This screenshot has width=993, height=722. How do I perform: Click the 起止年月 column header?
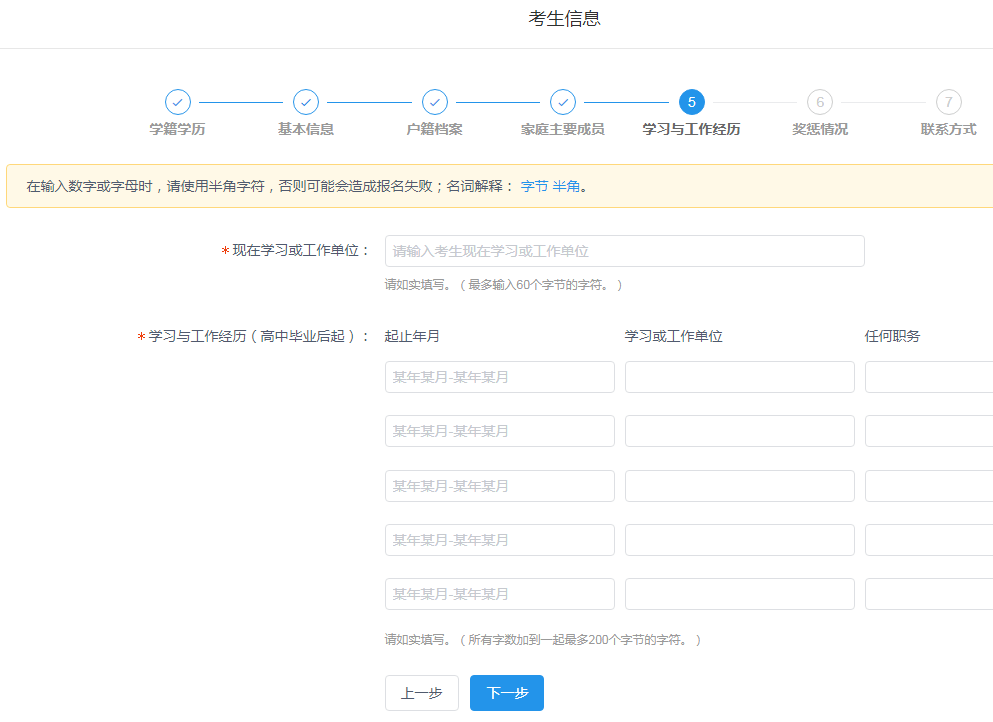[x=412, y=336]
